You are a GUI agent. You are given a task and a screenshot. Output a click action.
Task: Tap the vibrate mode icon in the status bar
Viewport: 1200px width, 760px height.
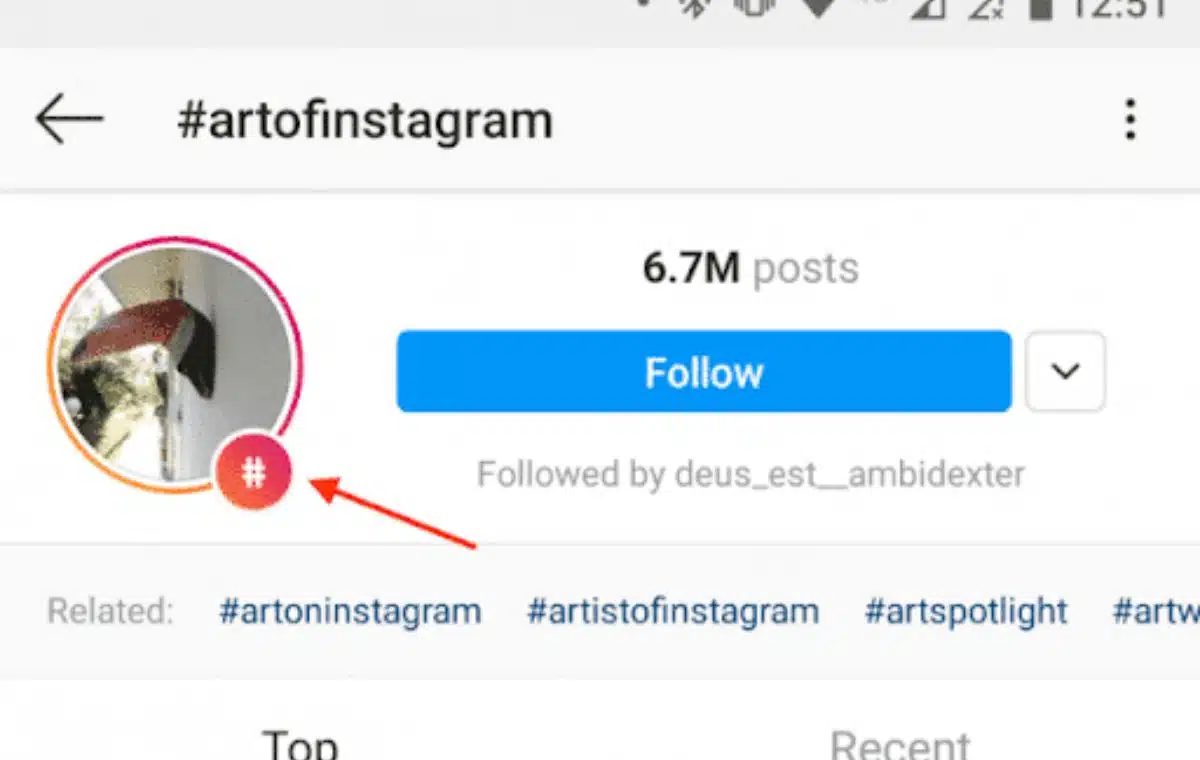[x=752, y=12]
